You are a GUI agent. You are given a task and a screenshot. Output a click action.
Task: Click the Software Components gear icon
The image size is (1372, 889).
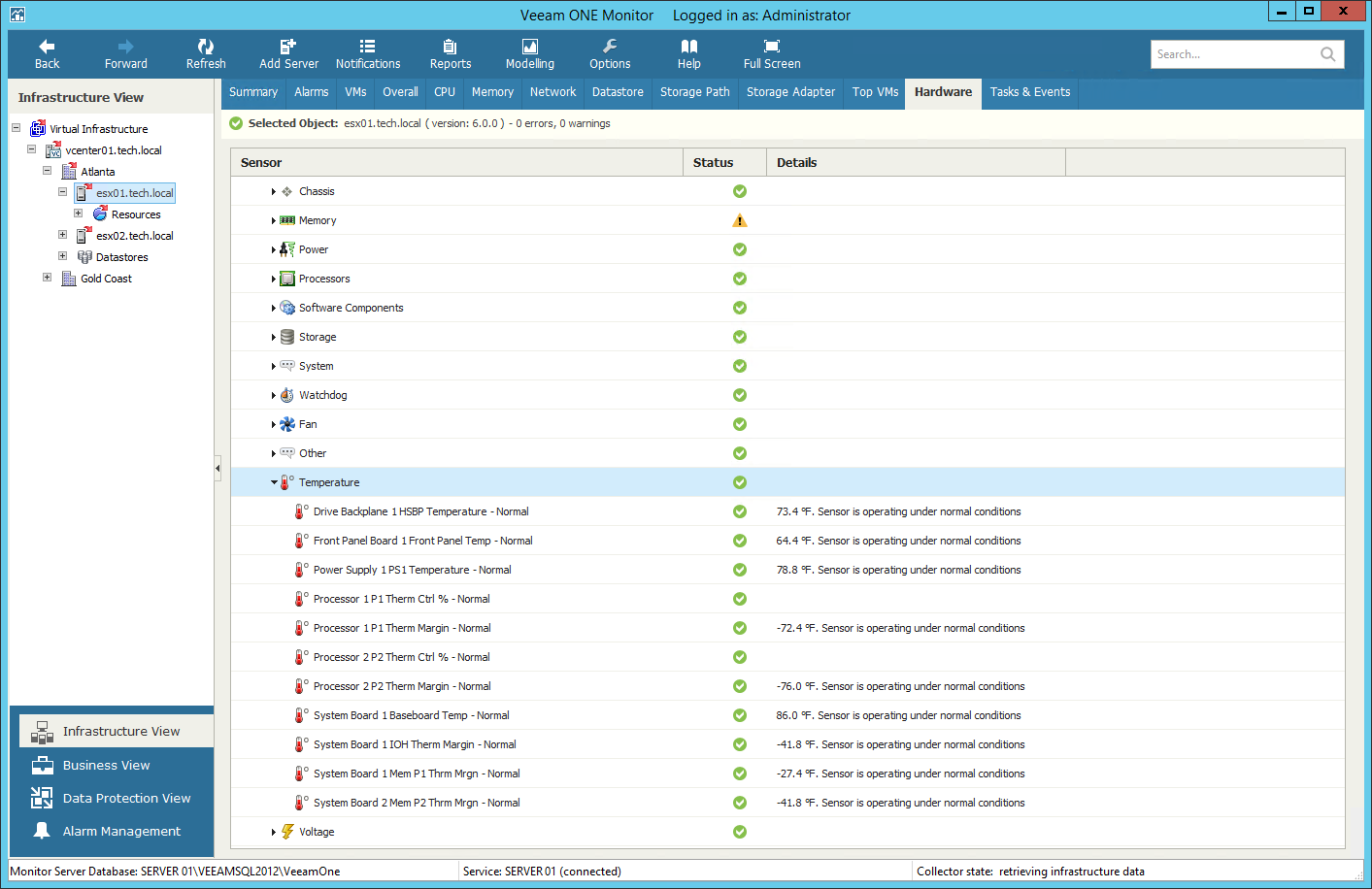(287, 308)
